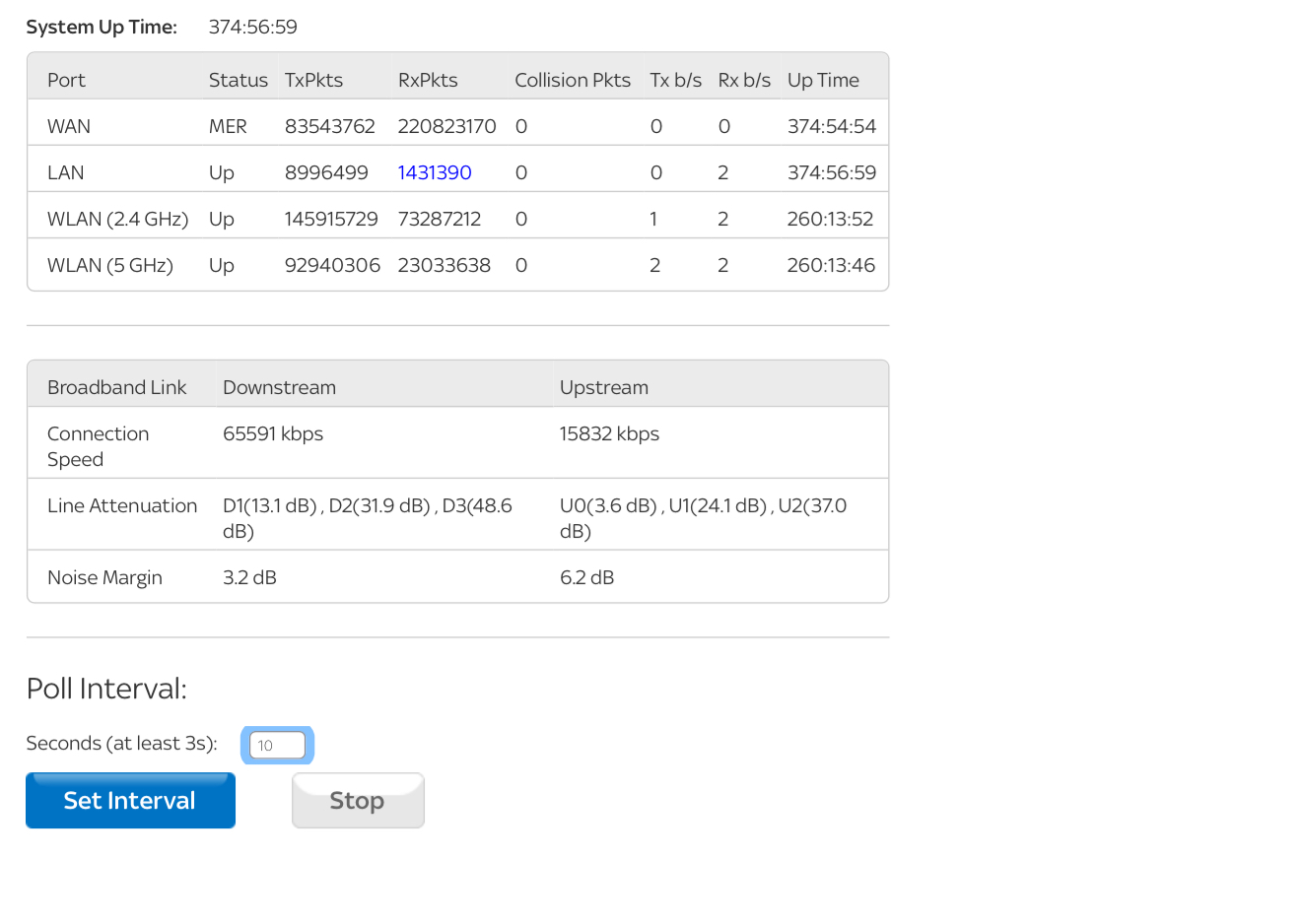Click the WAN port row label

click(69, 127)
